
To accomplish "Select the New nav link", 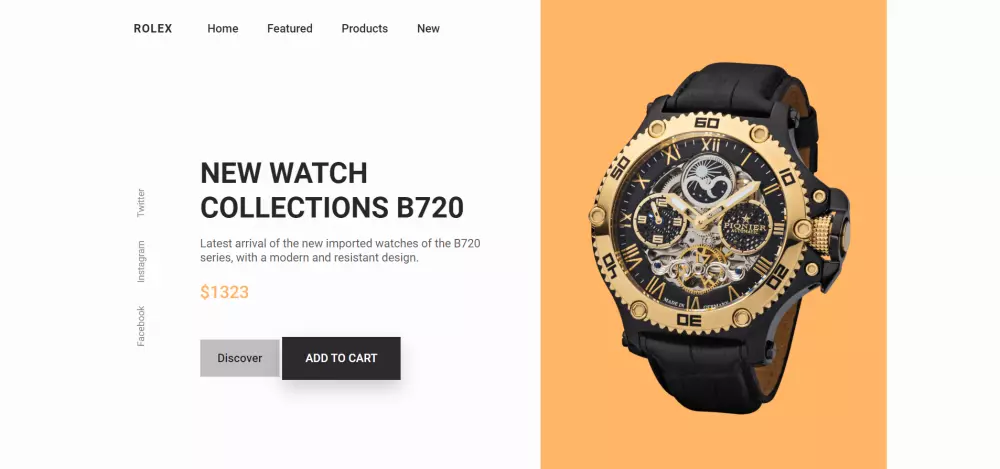I will (428, 29).
